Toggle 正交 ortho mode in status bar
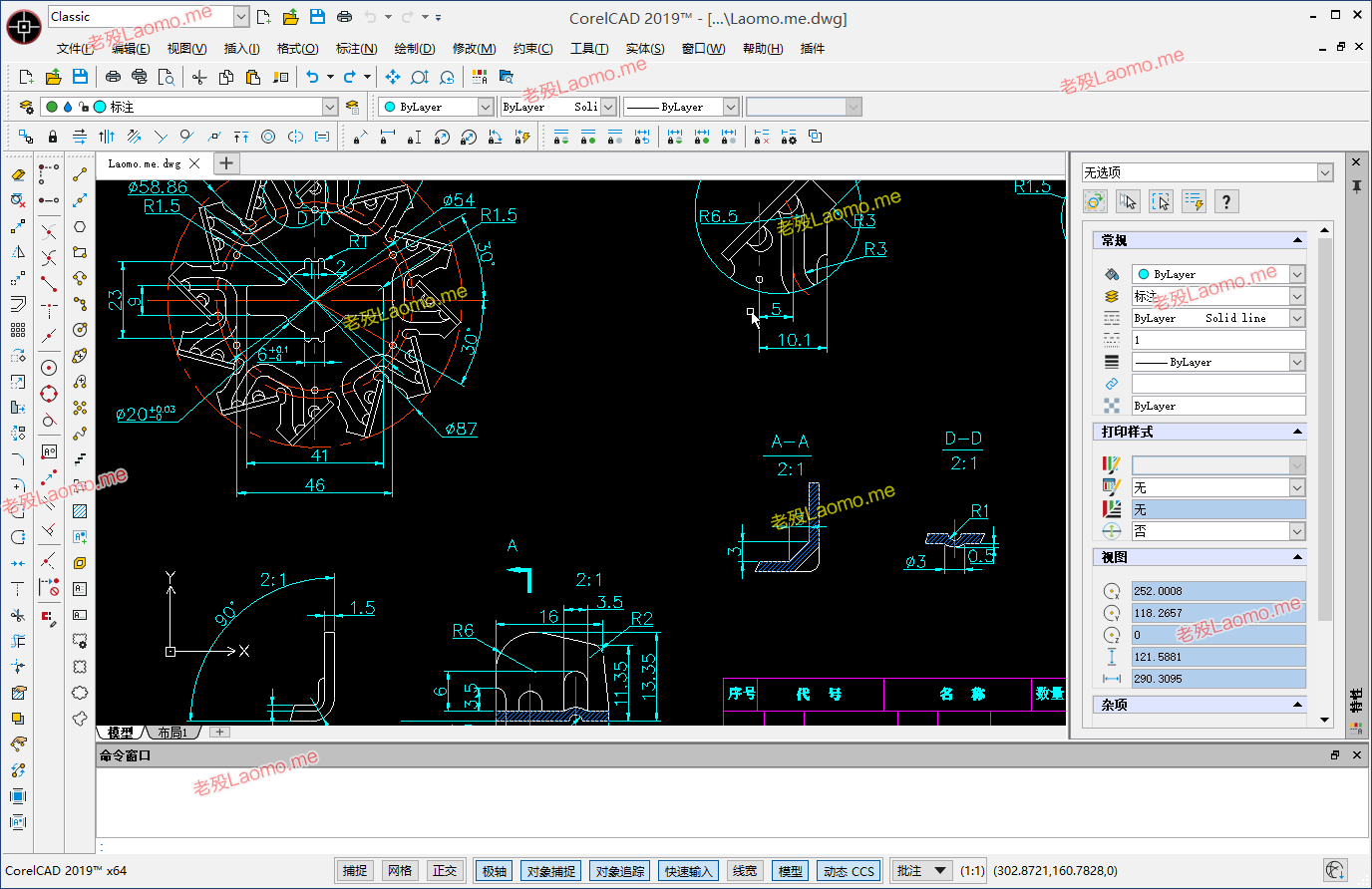The image size is (1372, 889). [x=445, y=871]
